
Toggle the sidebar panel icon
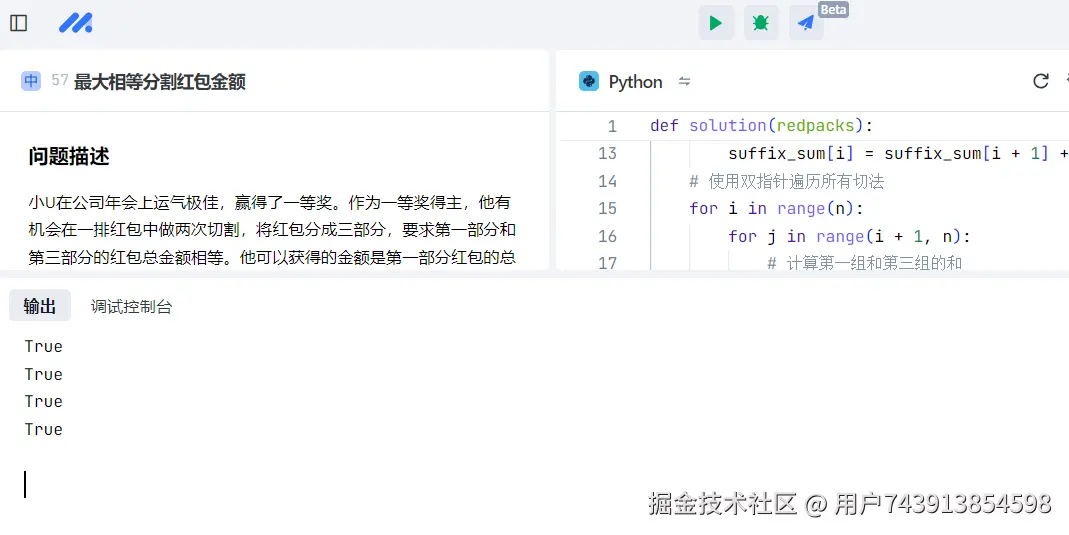18,23
